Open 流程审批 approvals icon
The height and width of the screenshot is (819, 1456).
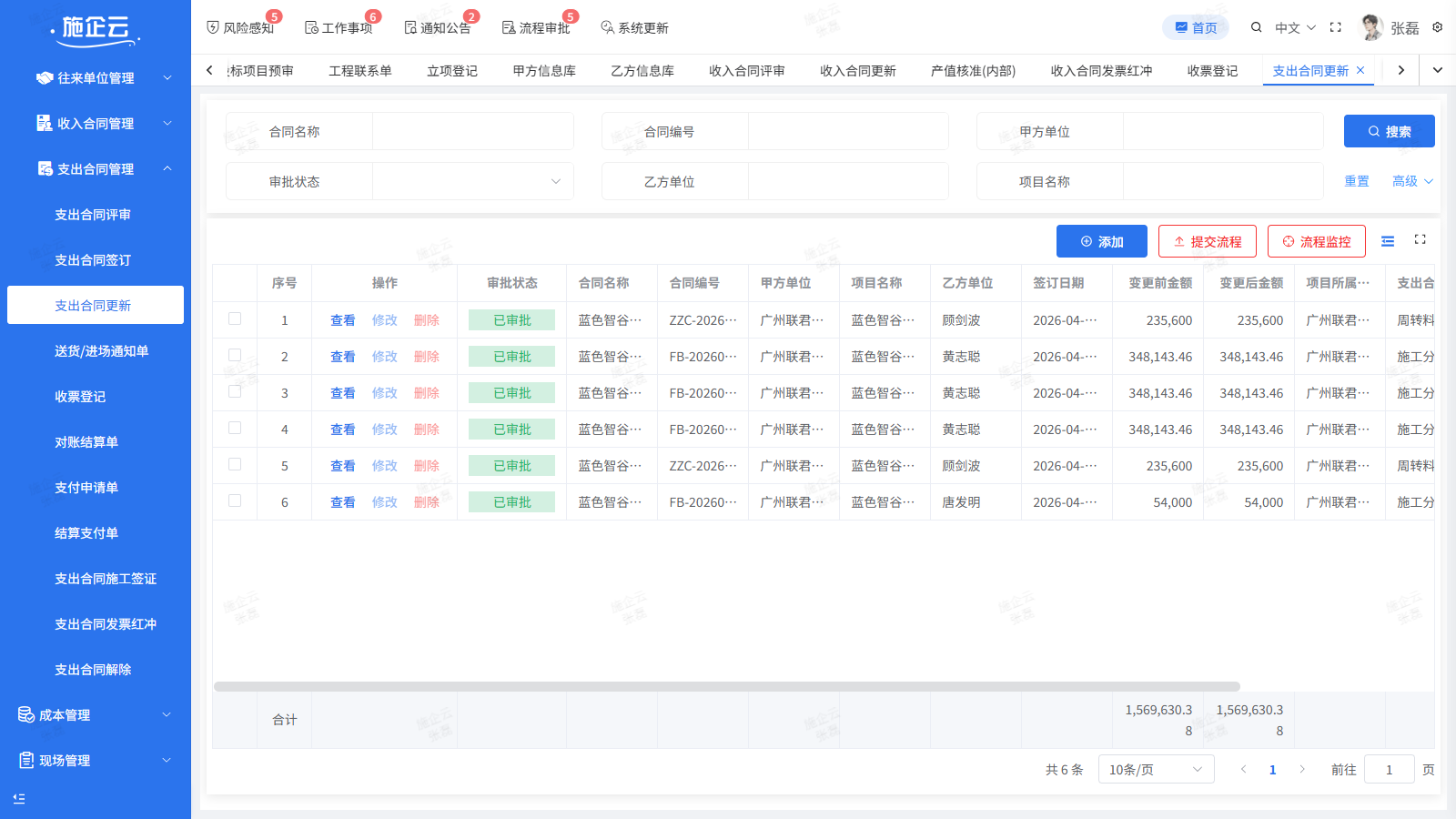point(509,28)
